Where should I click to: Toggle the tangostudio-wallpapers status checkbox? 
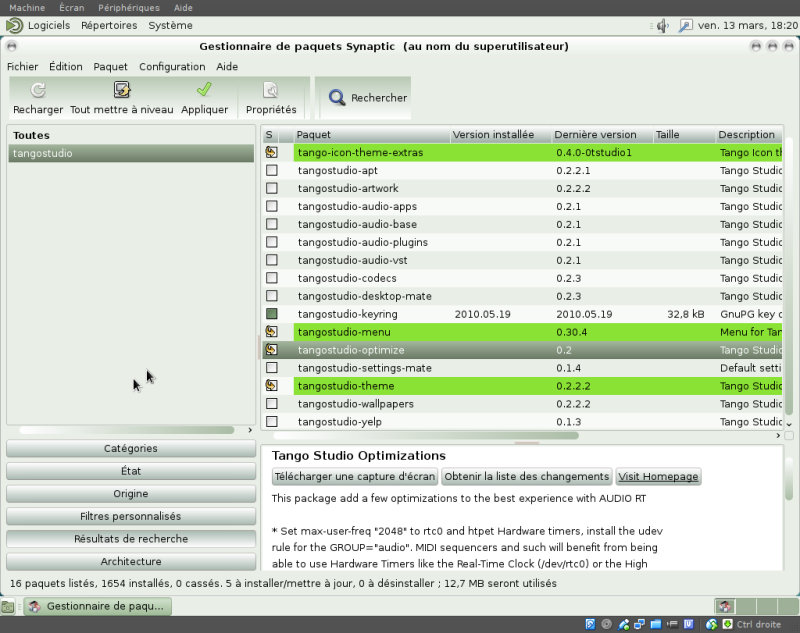click(272, 403)
